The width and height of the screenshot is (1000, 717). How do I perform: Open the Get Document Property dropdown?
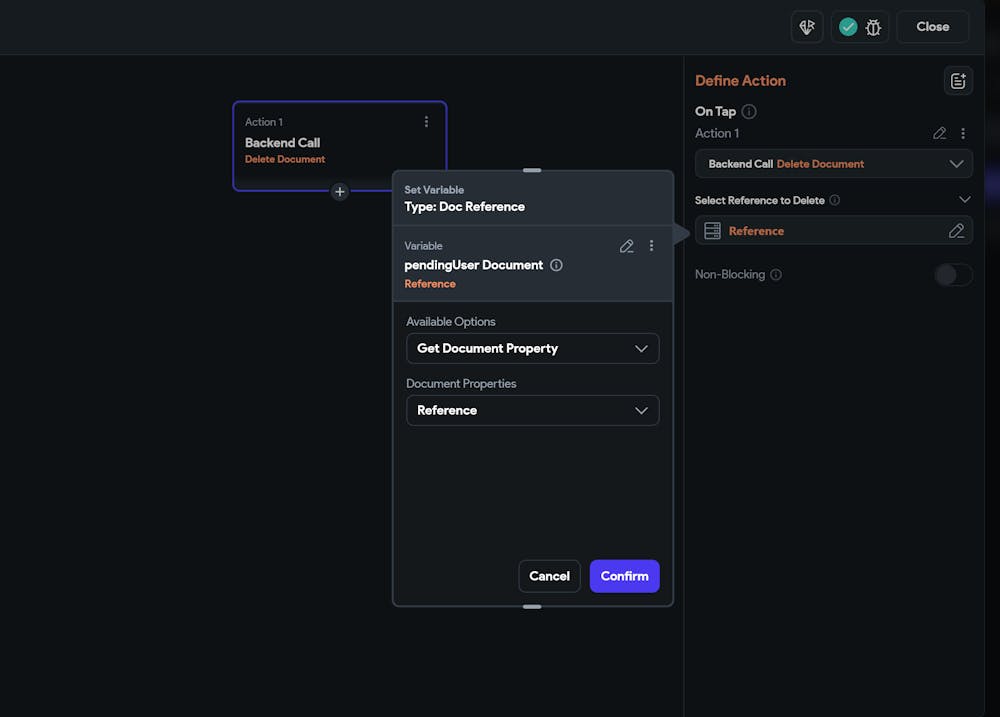click(x=532, y=349)
